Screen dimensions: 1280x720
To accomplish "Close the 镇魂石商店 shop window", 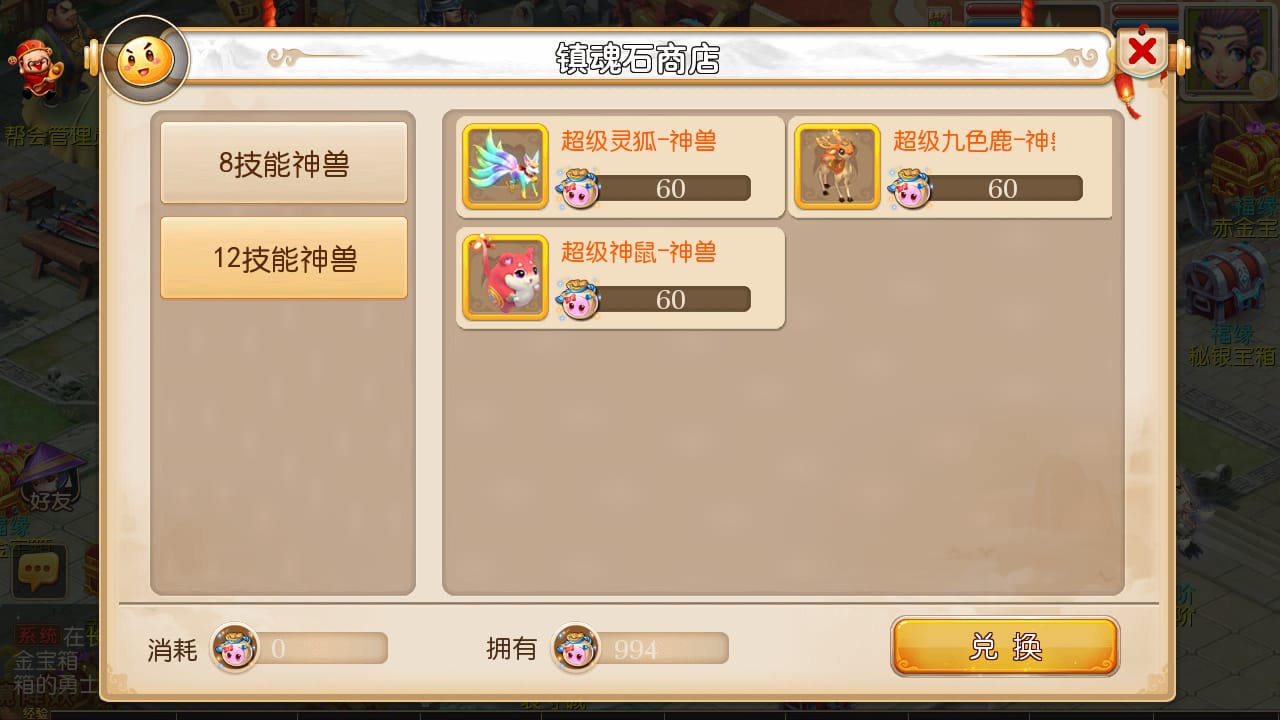I will click(x=1142, y=50).
